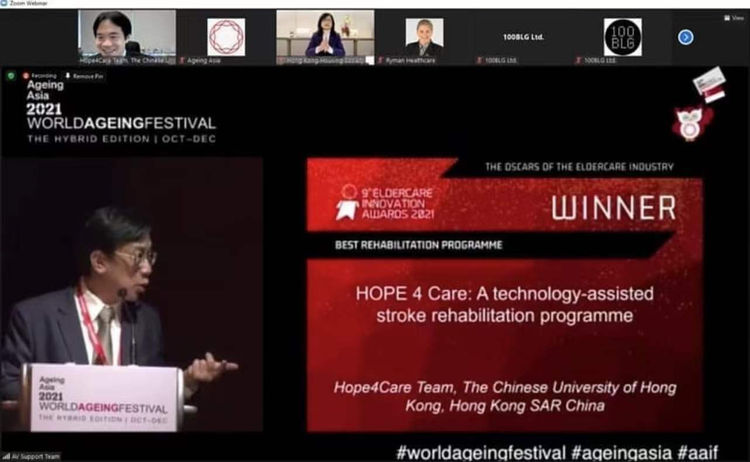Click the Remove Pin button
The image size is (750, 462).
(x=84, y=76)
